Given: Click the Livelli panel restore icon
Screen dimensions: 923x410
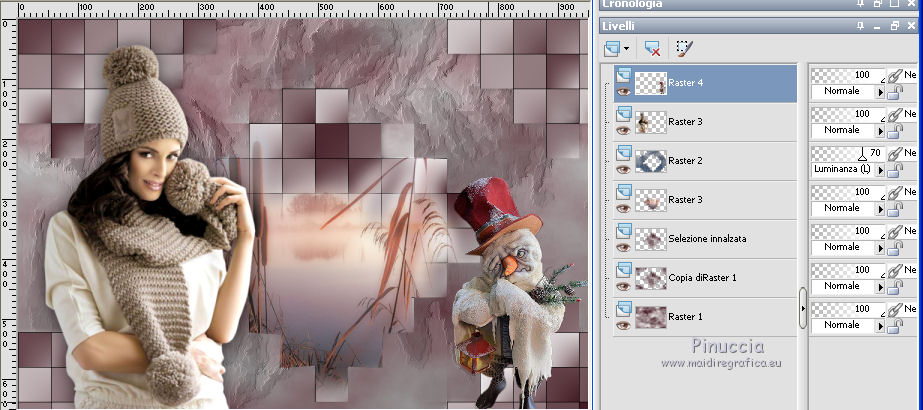Looking at the screenshot, I should (x=895, y=26).
